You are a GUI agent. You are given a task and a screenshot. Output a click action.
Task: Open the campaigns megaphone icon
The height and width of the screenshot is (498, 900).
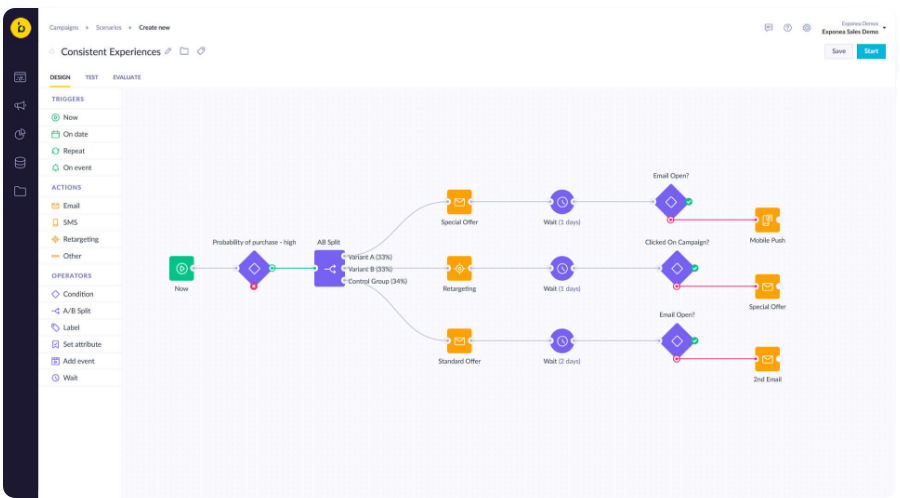coord(20,106)
